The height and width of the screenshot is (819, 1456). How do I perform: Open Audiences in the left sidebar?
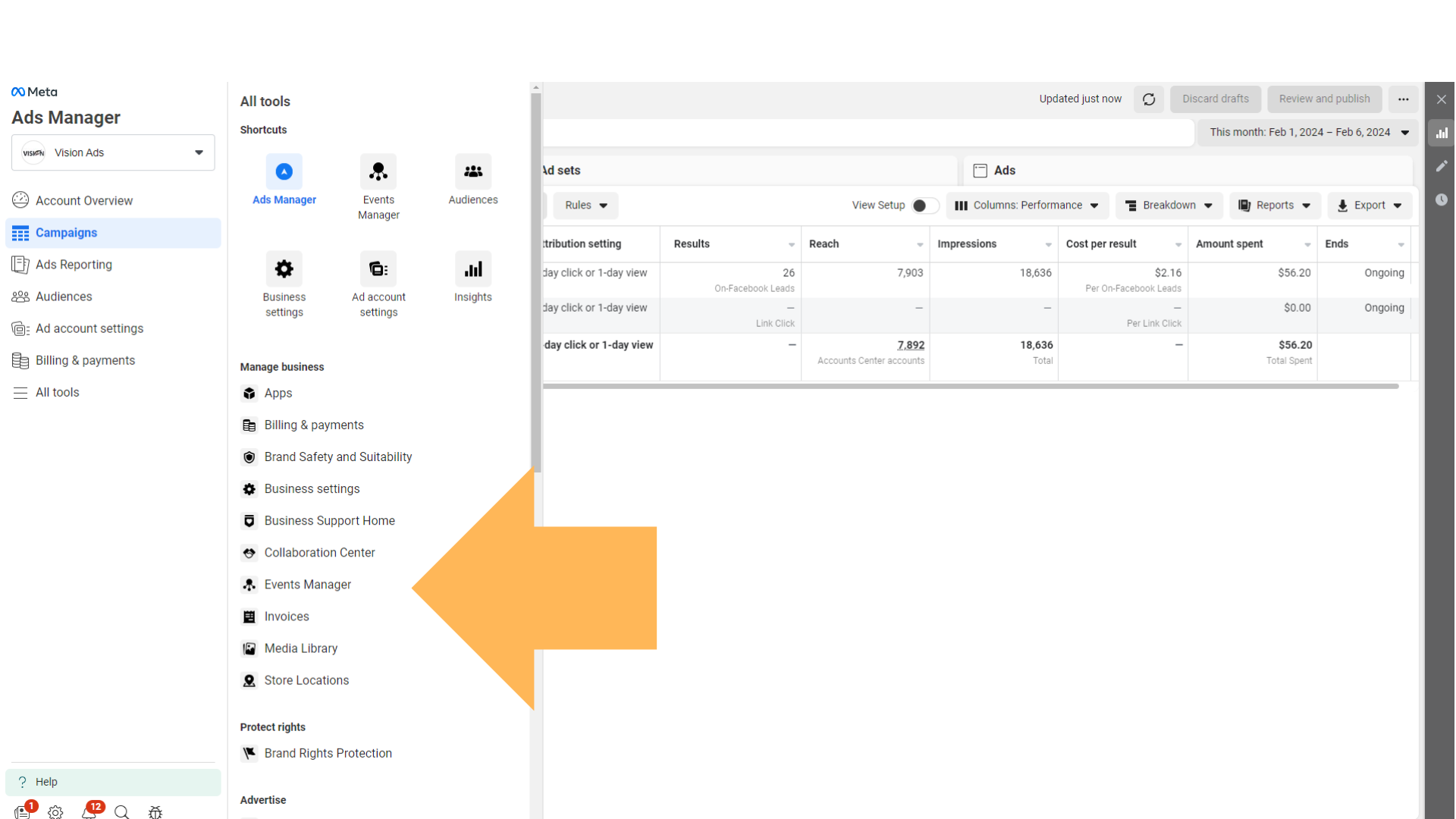[113, 297]
